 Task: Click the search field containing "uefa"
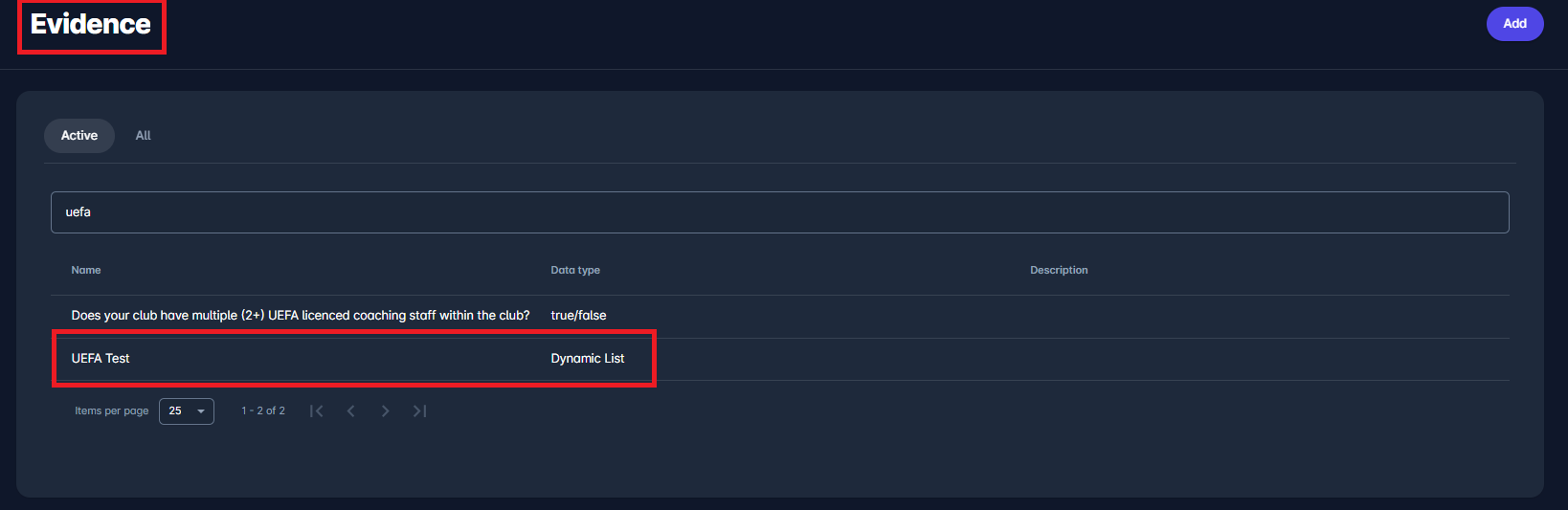coord(779,212)
